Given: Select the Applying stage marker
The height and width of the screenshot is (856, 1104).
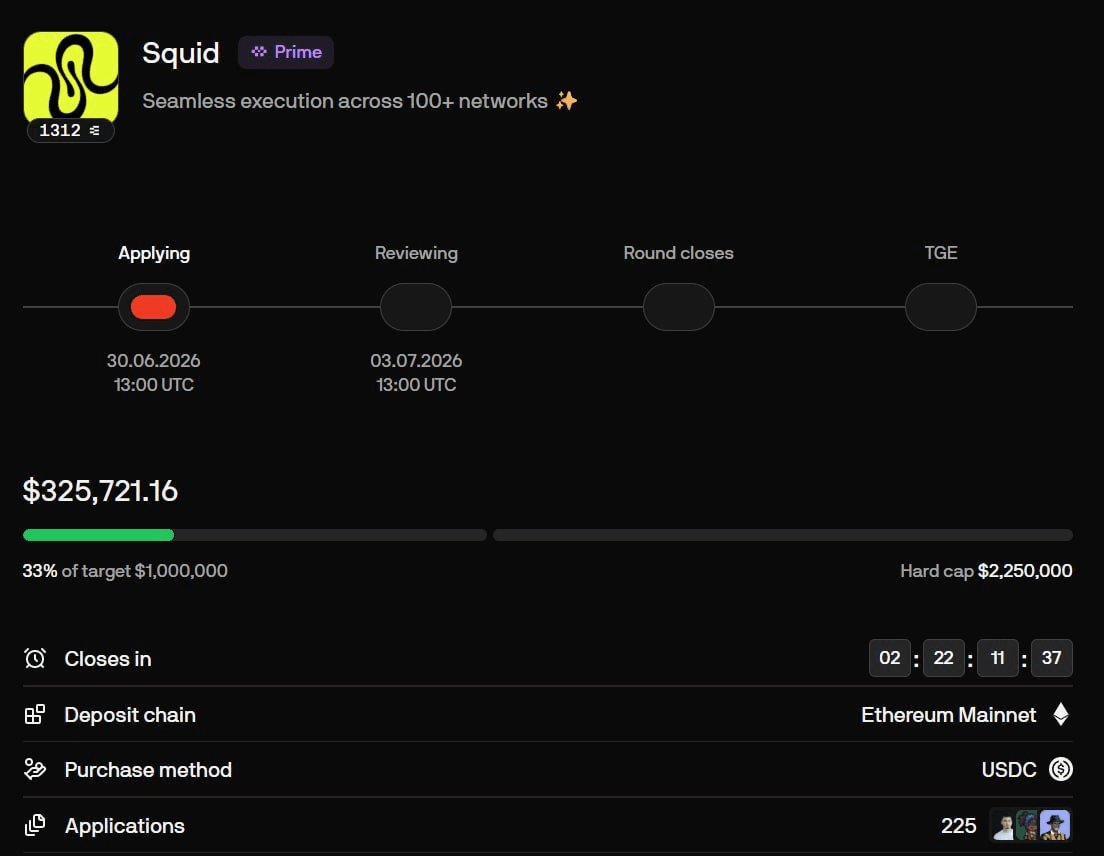Looking at the screenshot, I should [x=153, y=307].
